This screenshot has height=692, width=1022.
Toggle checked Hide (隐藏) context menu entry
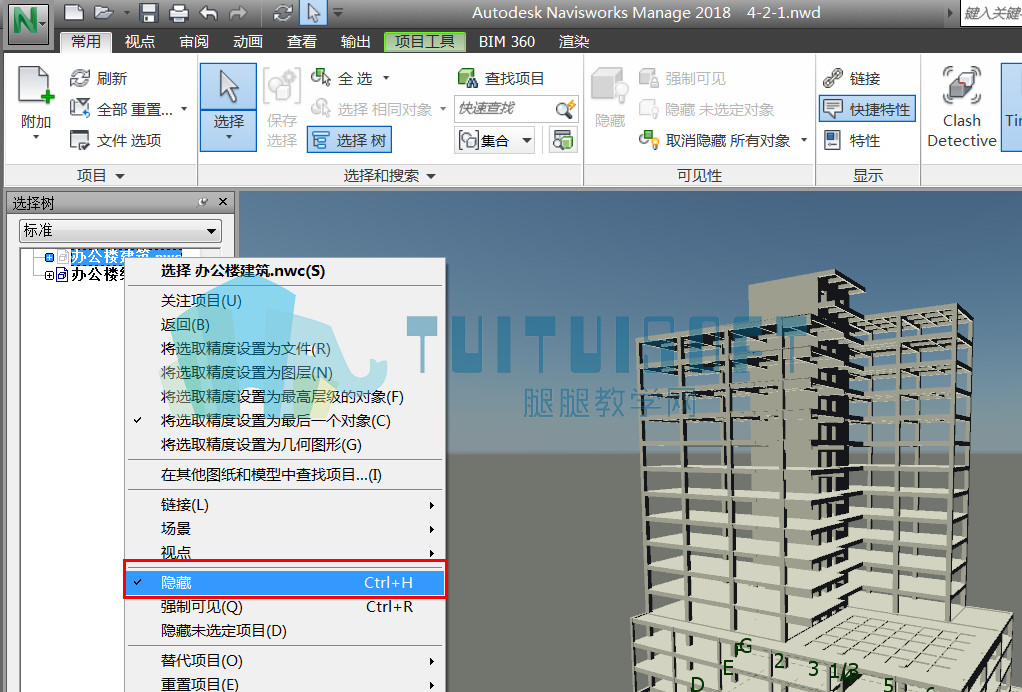(x=285, y=583)
